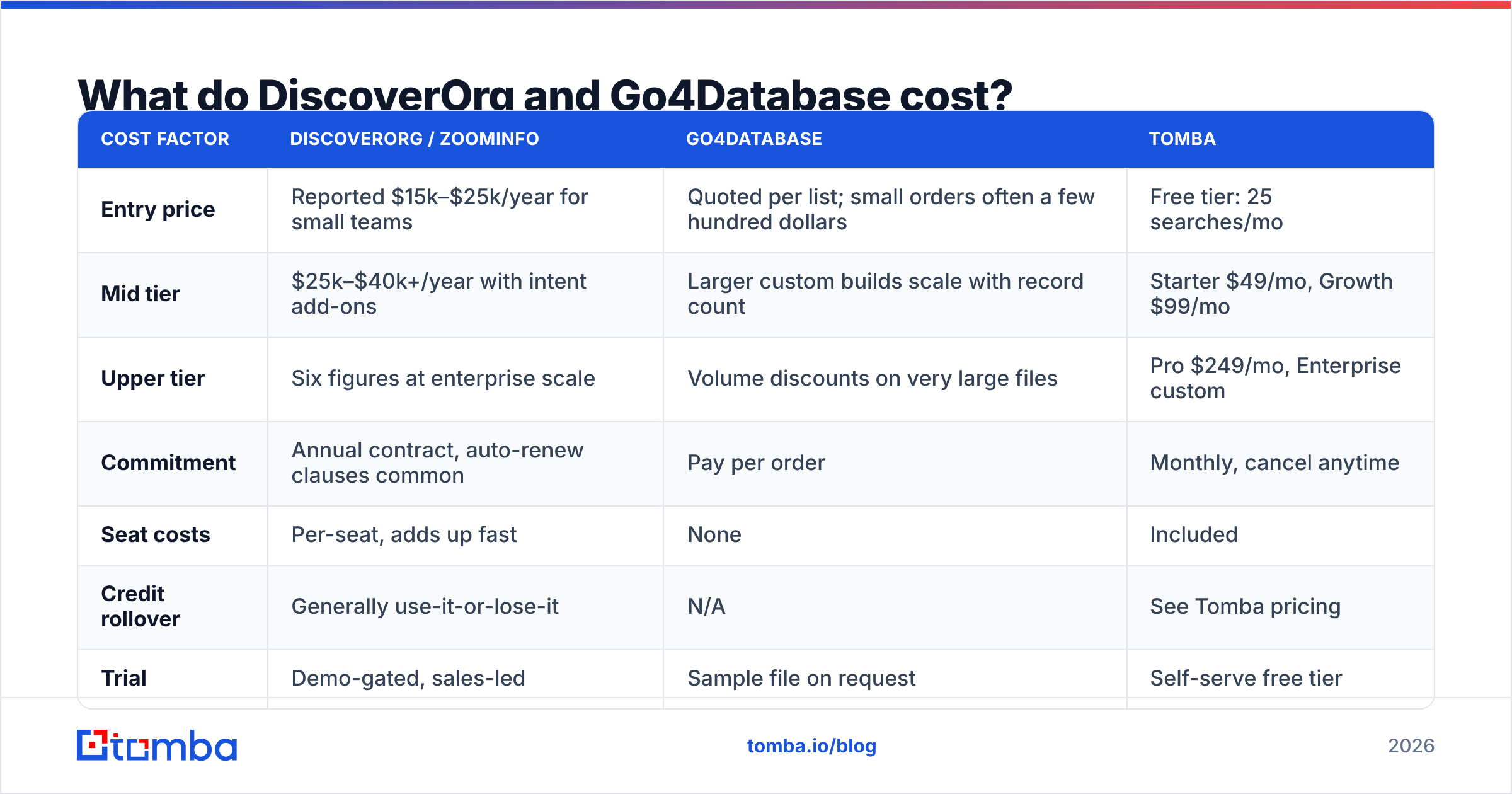1512x794 pixels.
Task: Click 'Demo-gated, sales-led' cell
Action: tap(408, 678)
